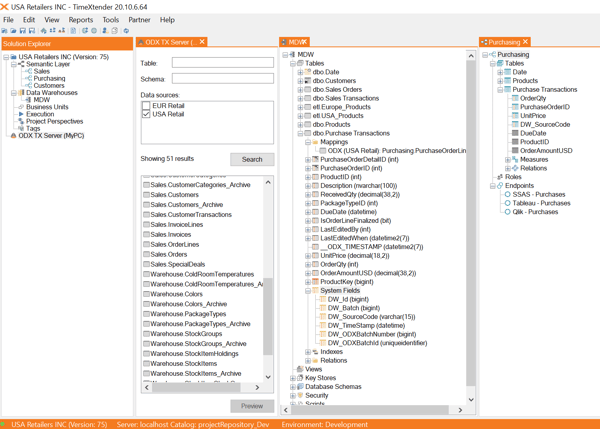Click the document page icon in the toolbar
600x429 pixels.
[x=73, y=31]
